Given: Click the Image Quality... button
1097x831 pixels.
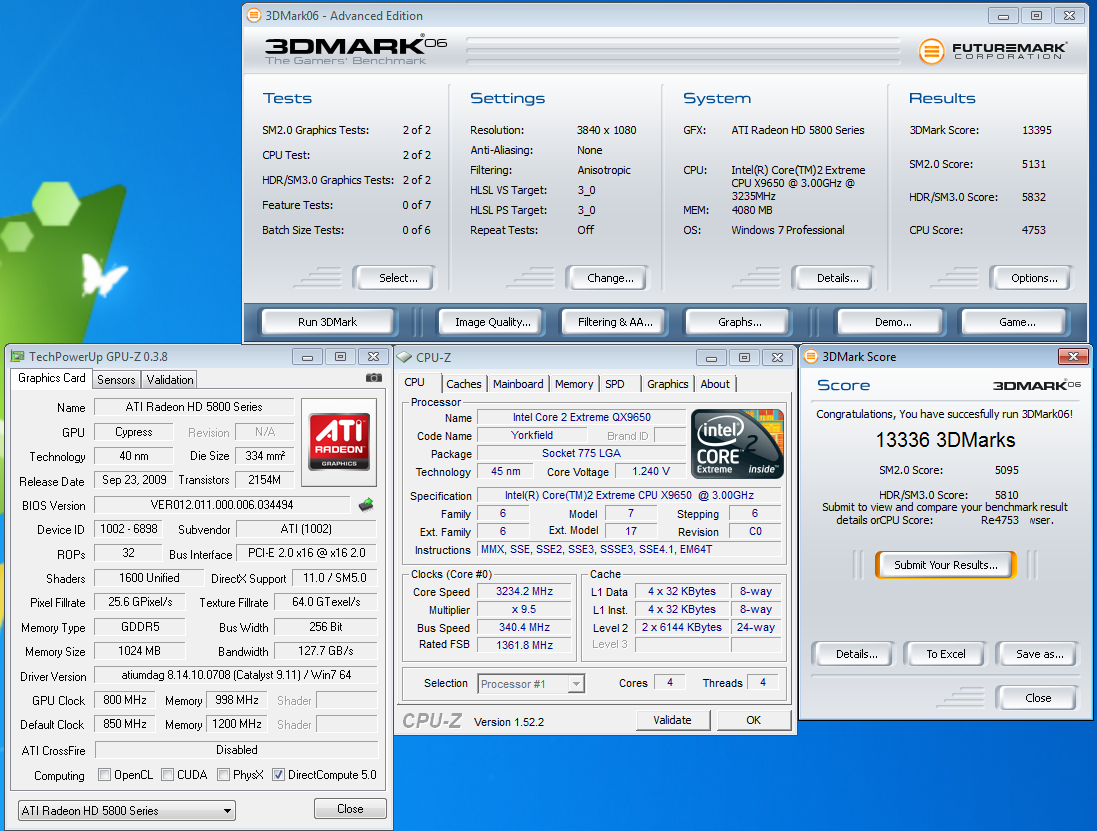Looking at the screenshot, I should click(493, 322).
